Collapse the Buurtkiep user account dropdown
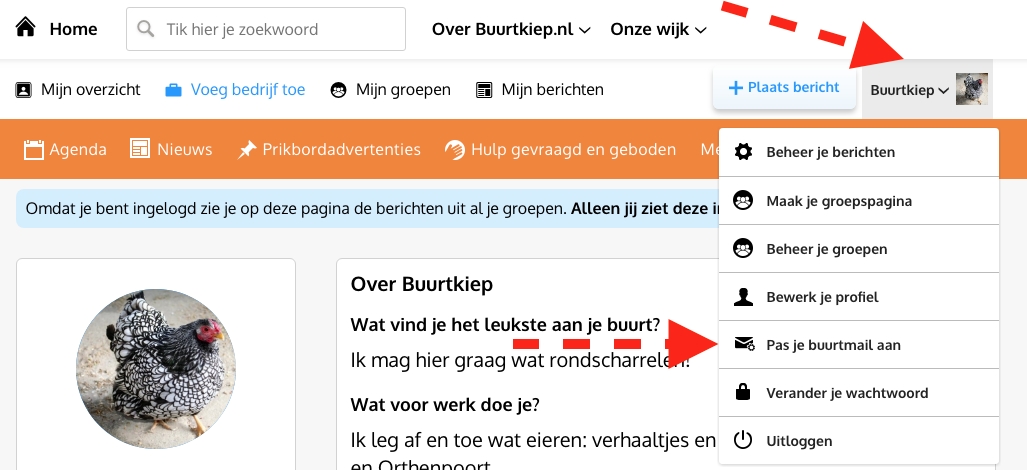 click(x=926, y=90)
